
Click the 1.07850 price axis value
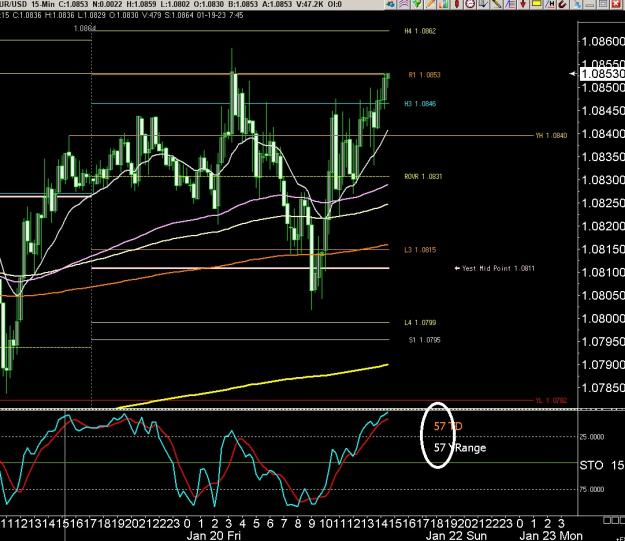[x=603, y=388]
